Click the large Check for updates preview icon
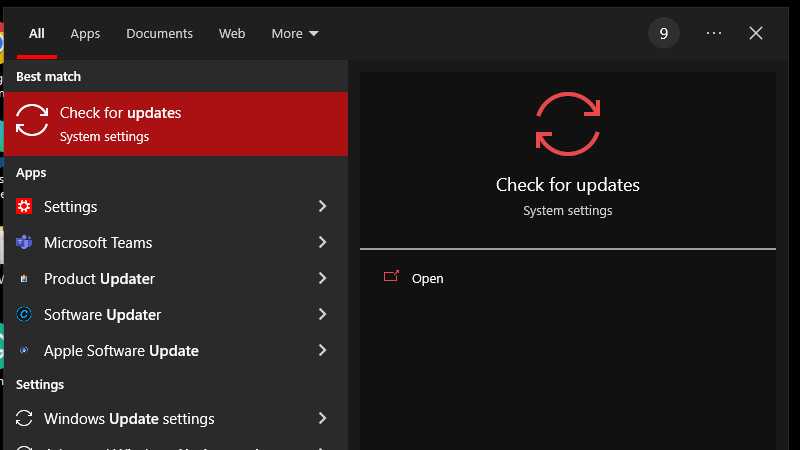 point(568,124)
